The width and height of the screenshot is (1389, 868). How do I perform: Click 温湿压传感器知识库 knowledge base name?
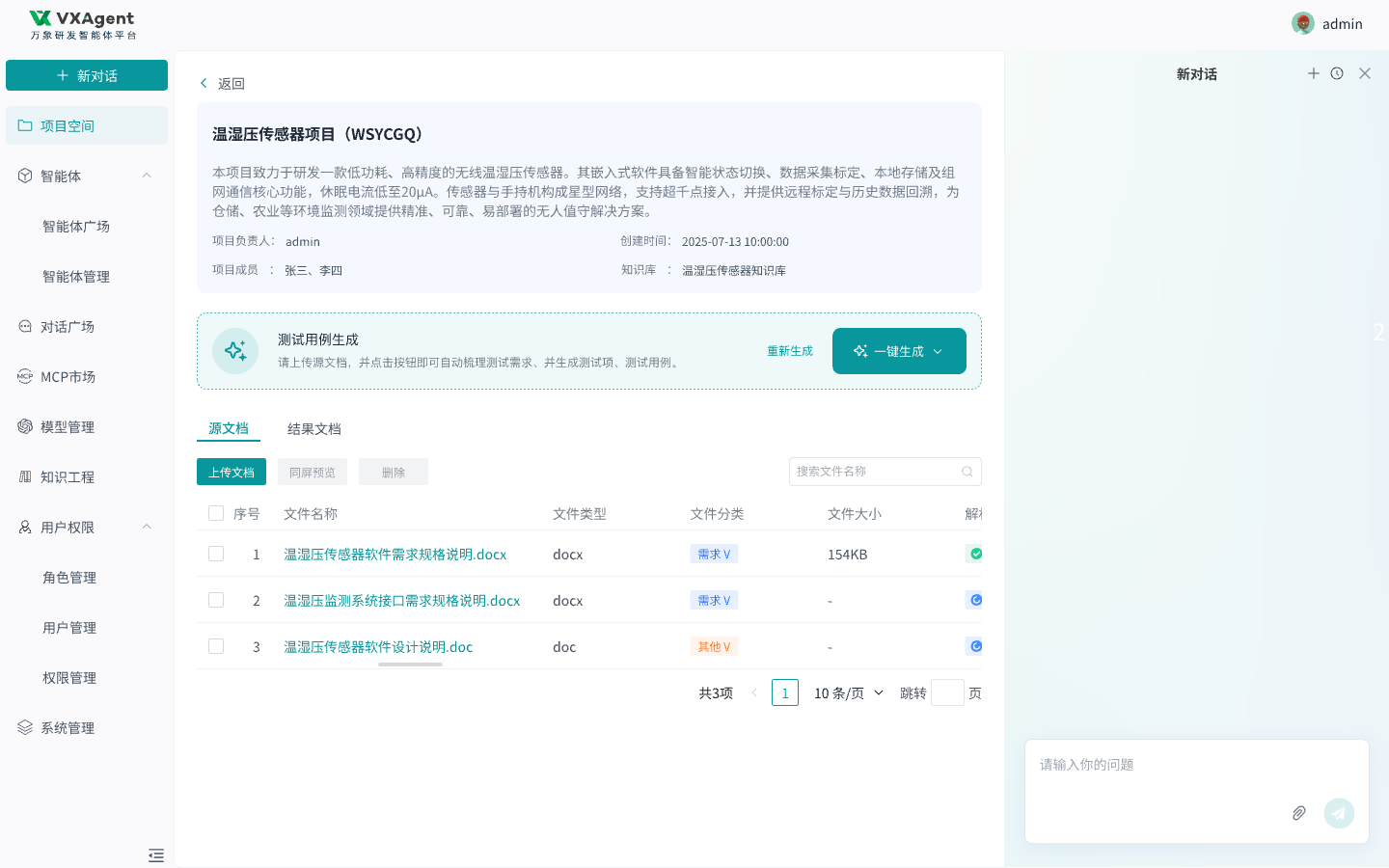(734, 270)
